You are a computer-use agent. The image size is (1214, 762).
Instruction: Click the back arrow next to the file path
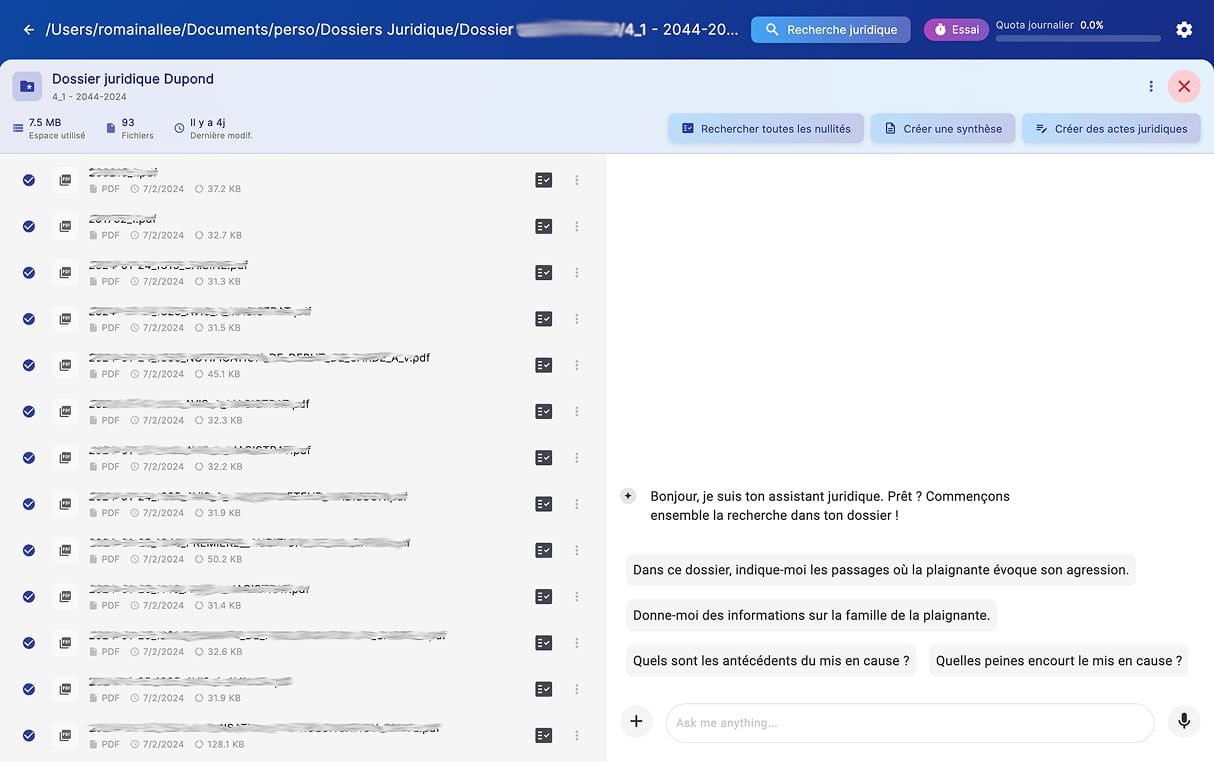(28, 30)
